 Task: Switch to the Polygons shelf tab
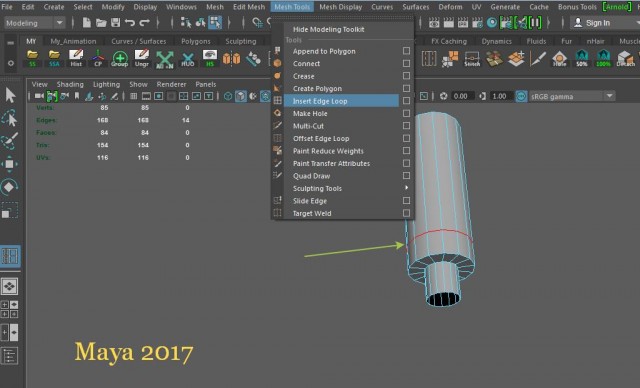pyautogui.click(x=196, y=41)
